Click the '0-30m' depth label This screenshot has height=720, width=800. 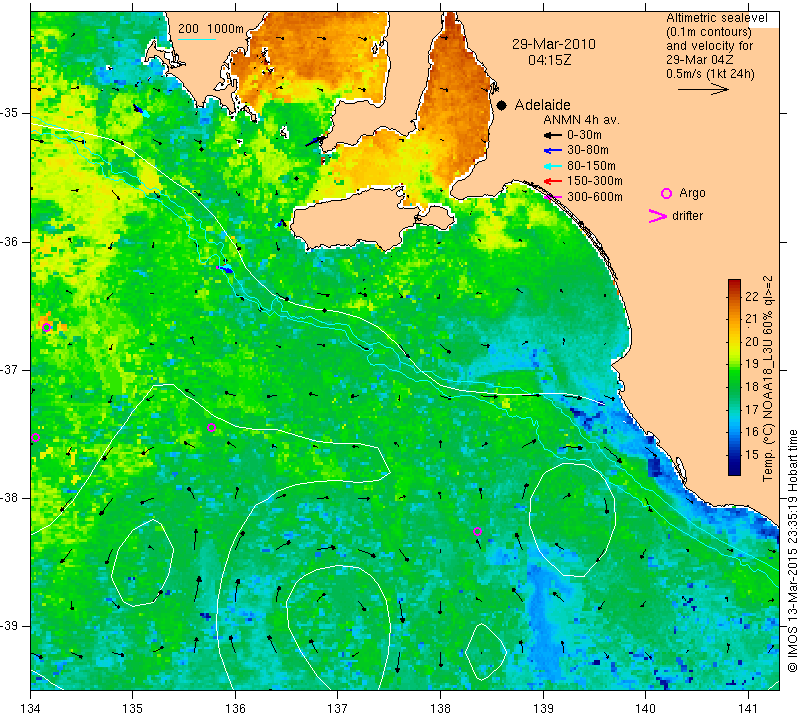584,135
